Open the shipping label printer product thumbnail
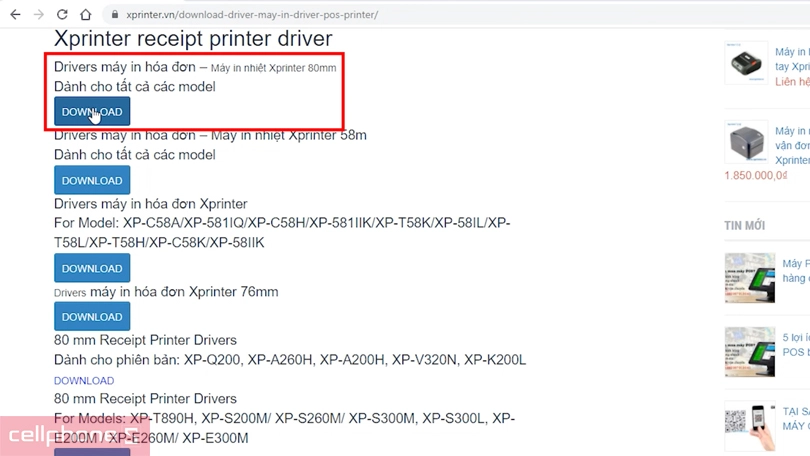 coord(746,142)
